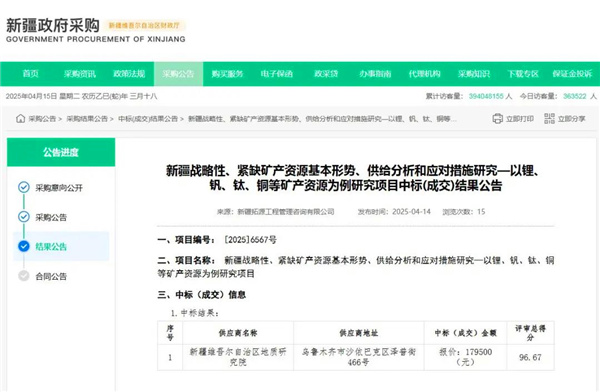This screenshot has height=392, width=600.
Task: Click the QR code icon for 立即分享
Action: pos(549,119)
